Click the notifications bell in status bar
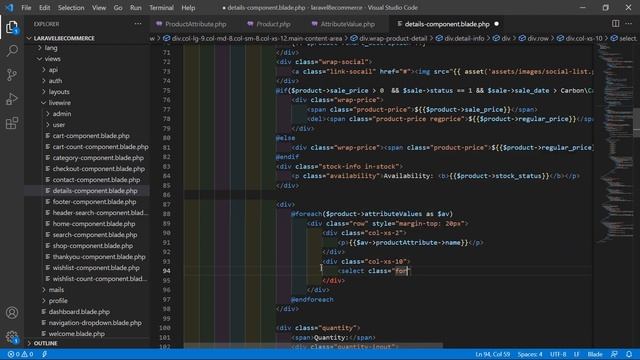The height and width of the screenshot is (360, 640). (x=629, y=354)
